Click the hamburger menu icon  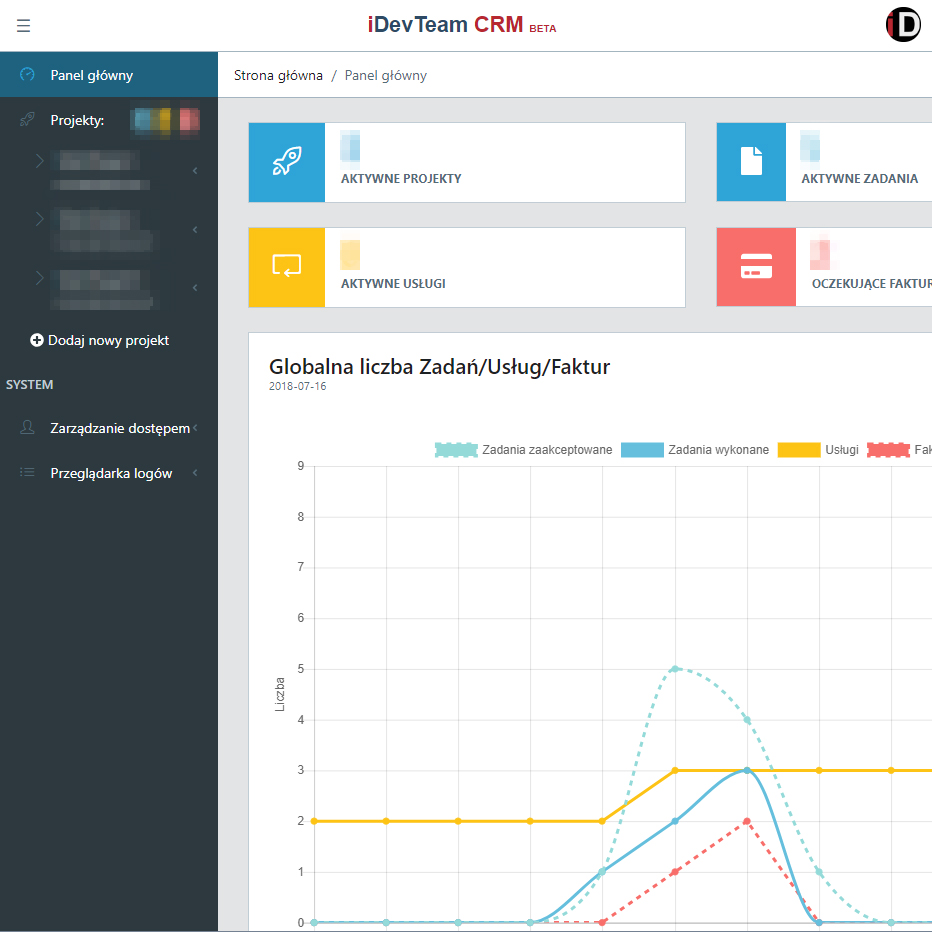coord(23,25)
